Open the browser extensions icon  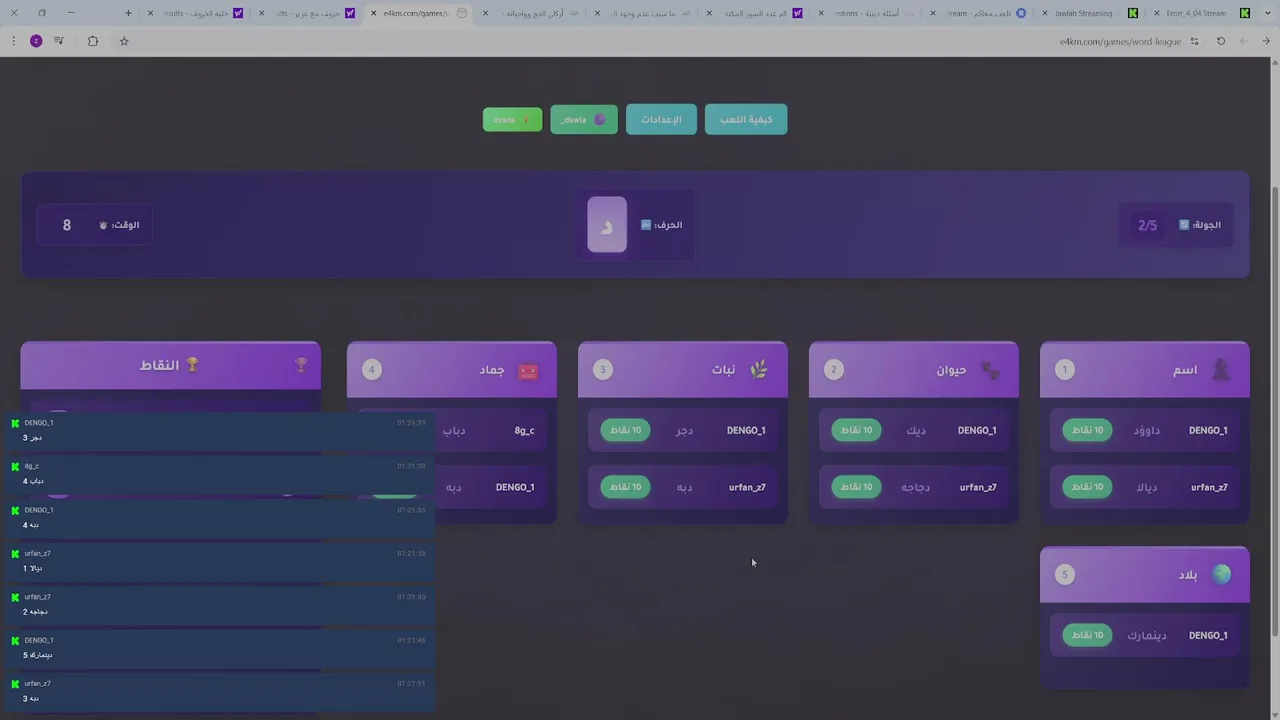pyautogui.click(x=93, y=41)
